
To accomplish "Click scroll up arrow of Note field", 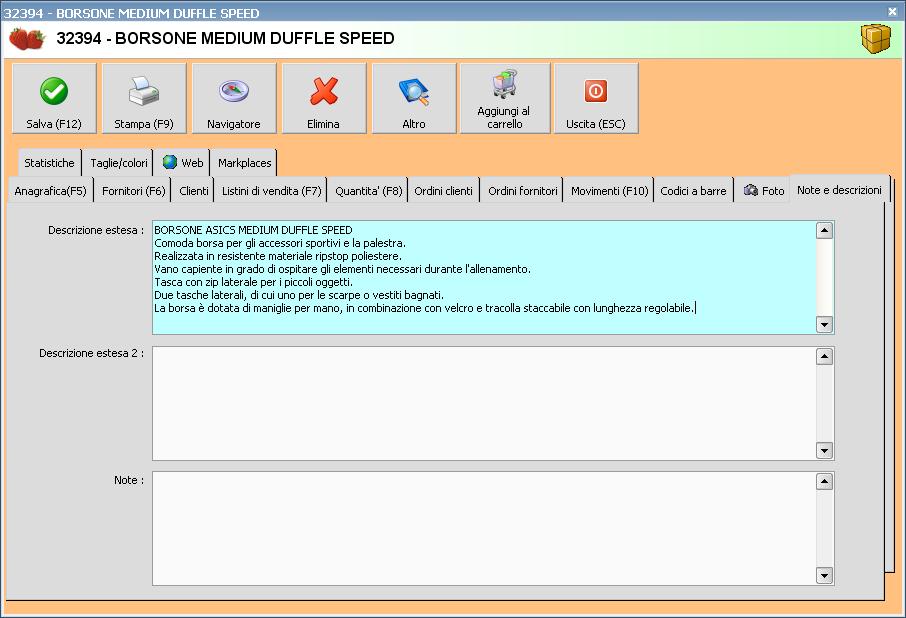I will tap(825, 481).
